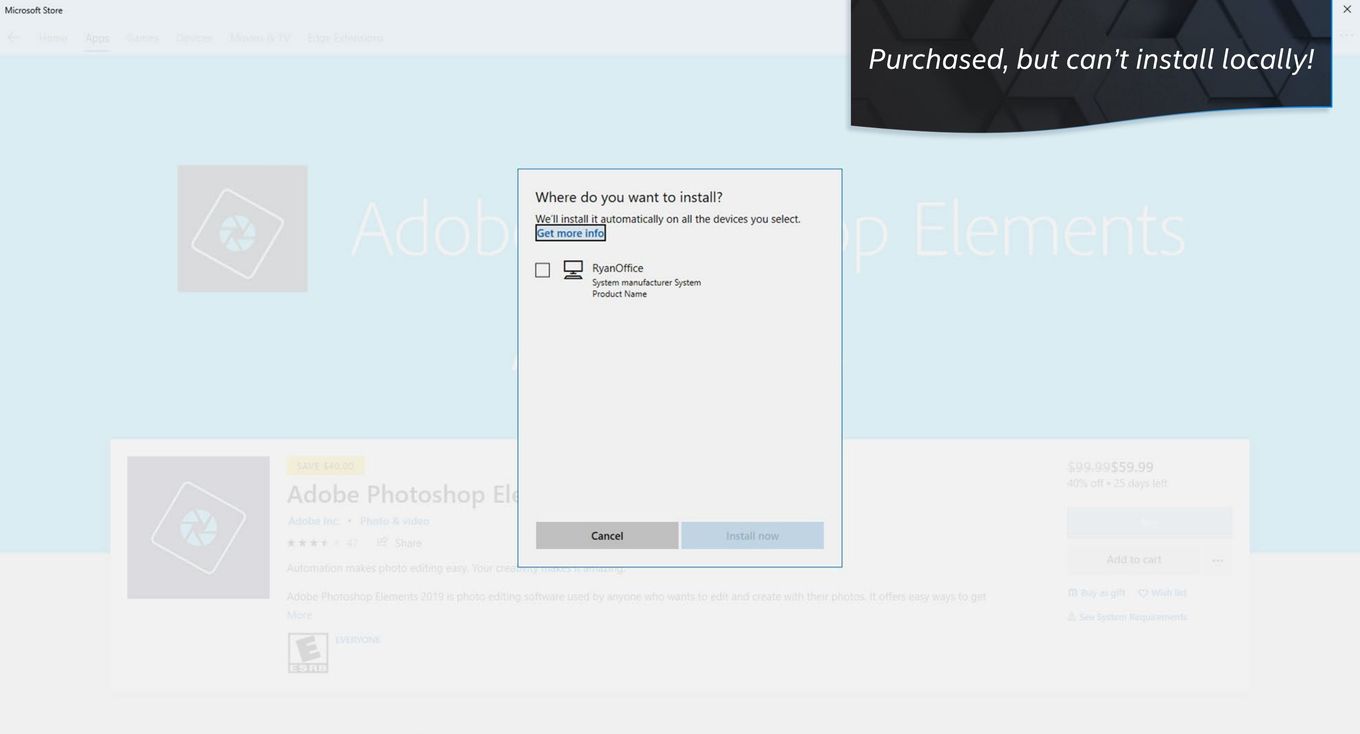Select the RyanOffice device name text

pos(618,268)
